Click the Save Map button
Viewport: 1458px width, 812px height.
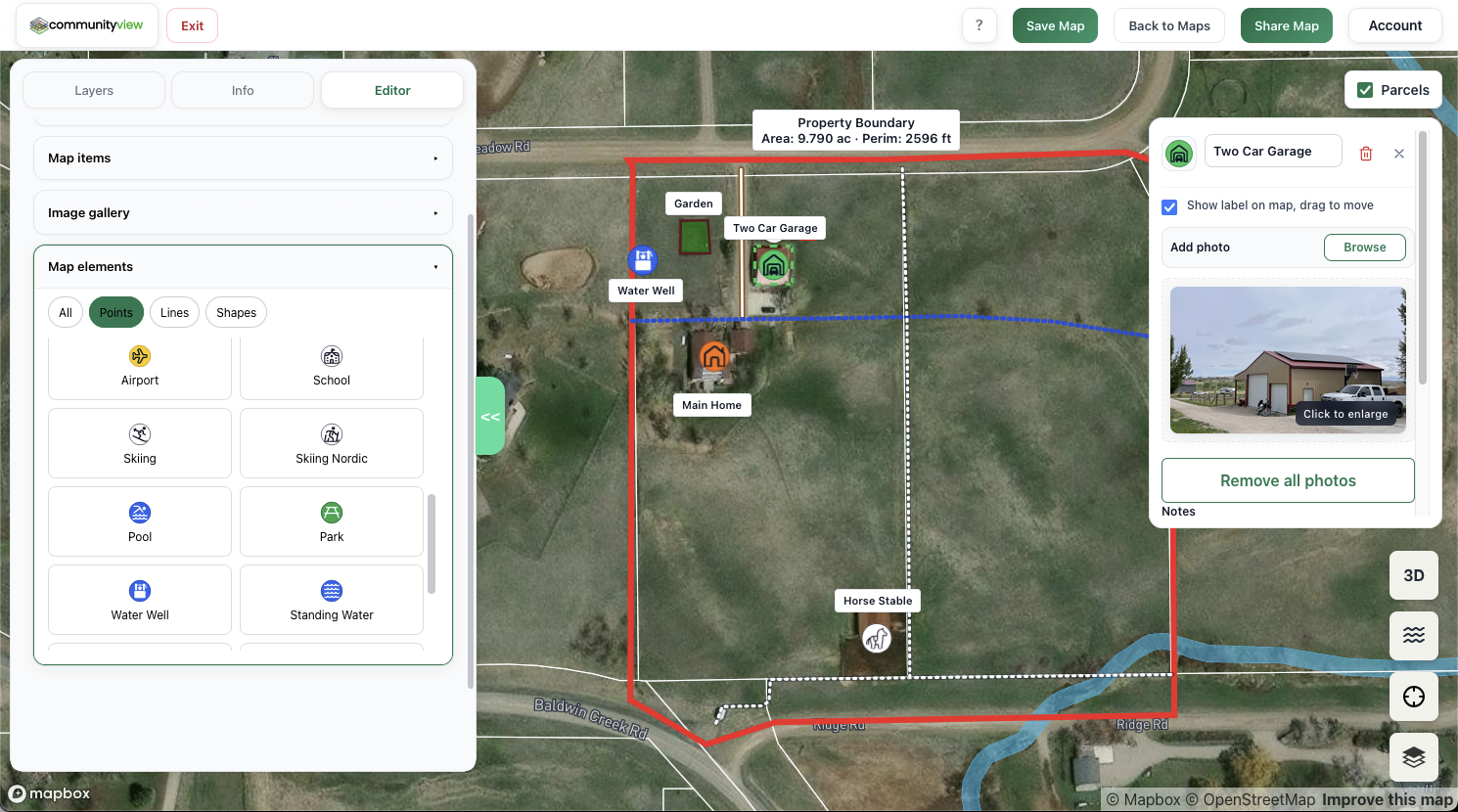[x=1056, y=25]
